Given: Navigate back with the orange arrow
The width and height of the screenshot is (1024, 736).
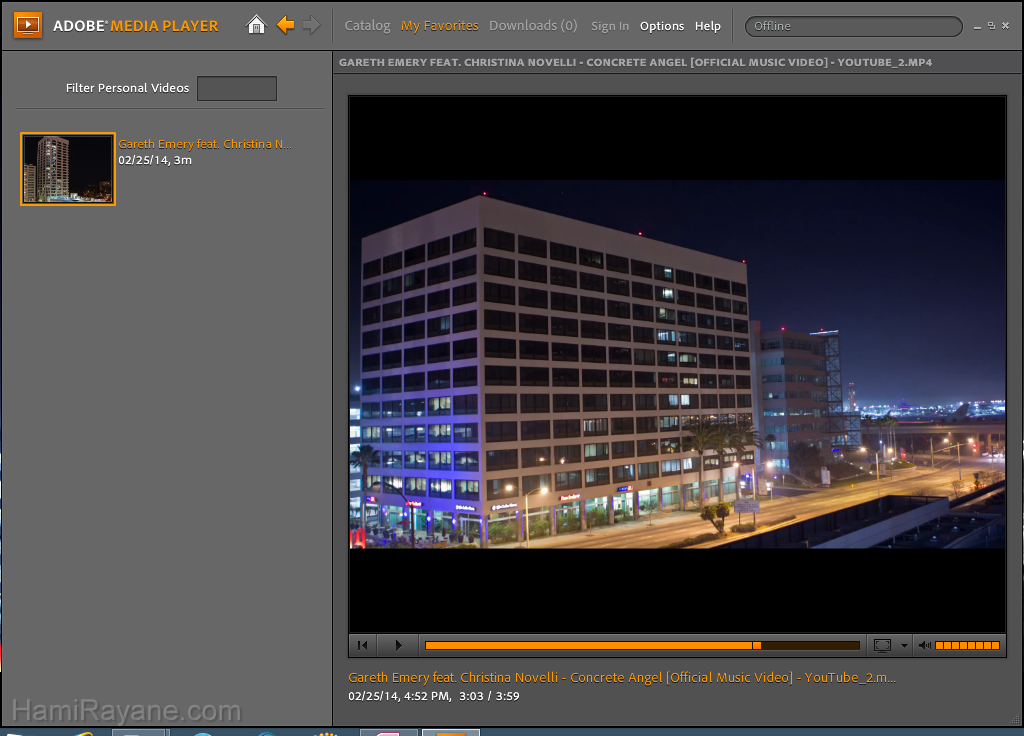Looking at the screenshot, I should 285,25.
